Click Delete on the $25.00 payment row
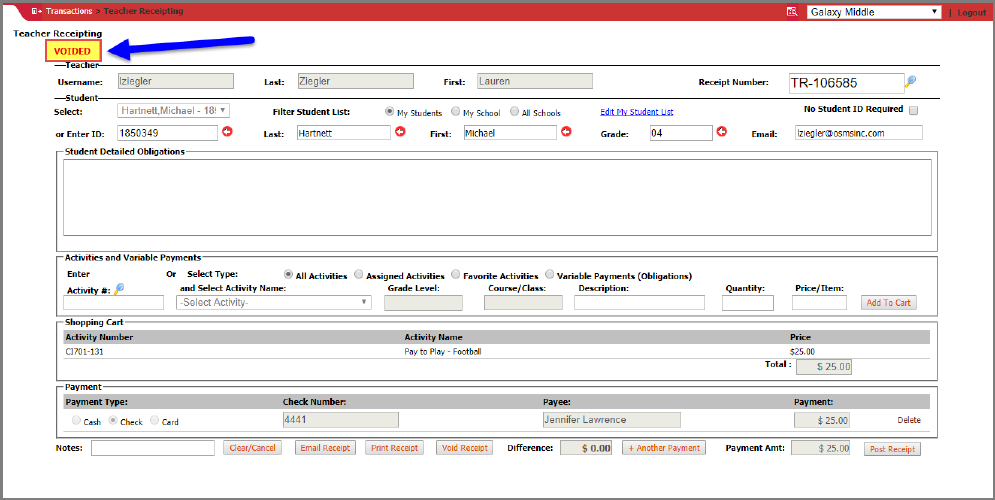Viewport: 995px width, 500px height. pos(909,420)
